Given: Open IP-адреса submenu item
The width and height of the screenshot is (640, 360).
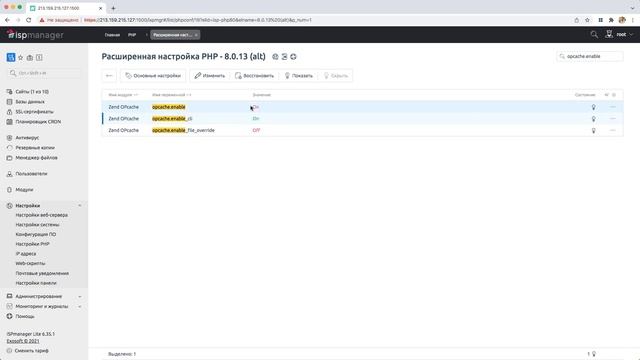Looking at the screenshot, I should pyautogui.click(x=26, y=254).
